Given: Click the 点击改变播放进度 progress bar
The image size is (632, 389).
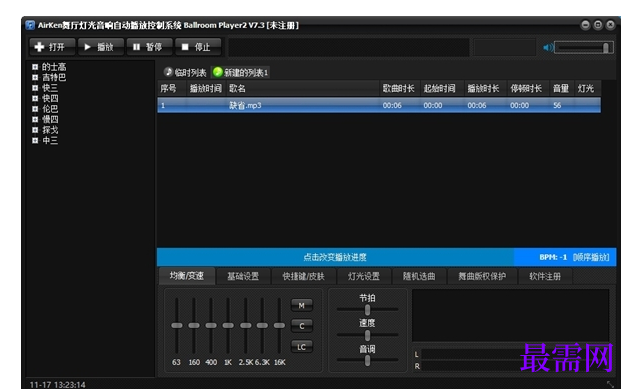Looking at the screenshot, I should tap(335, 257).
